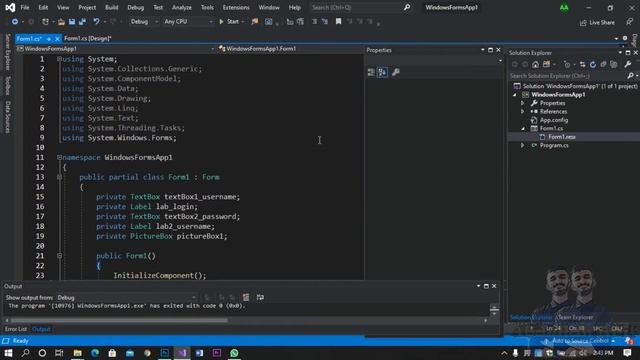Open the Extensions menu
This screenshot has height=360, width=640.
click(x=236, y=7)
